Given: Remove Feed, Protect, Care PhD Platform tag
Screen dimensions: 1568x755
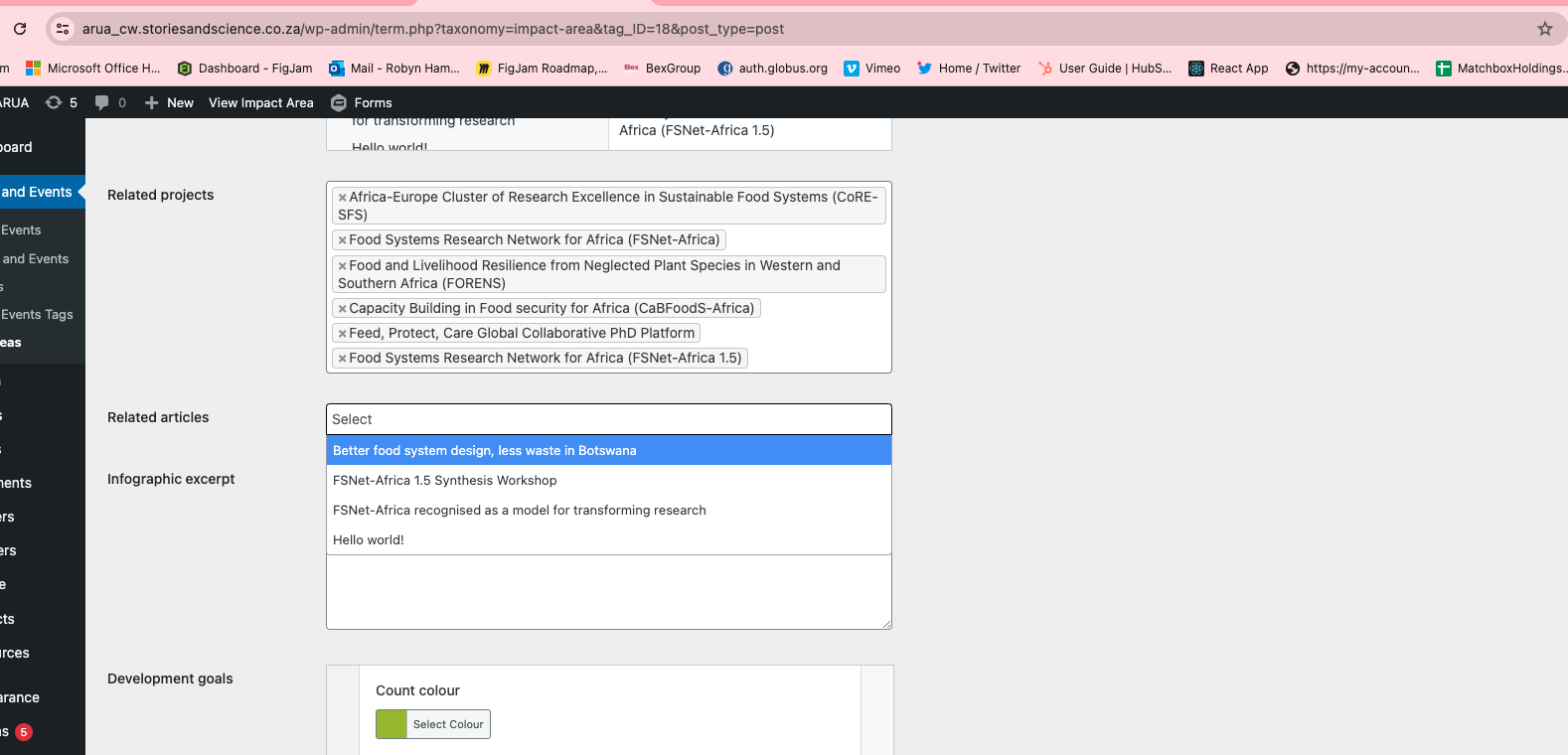Looking at the screenshot, I should point(342,334).
